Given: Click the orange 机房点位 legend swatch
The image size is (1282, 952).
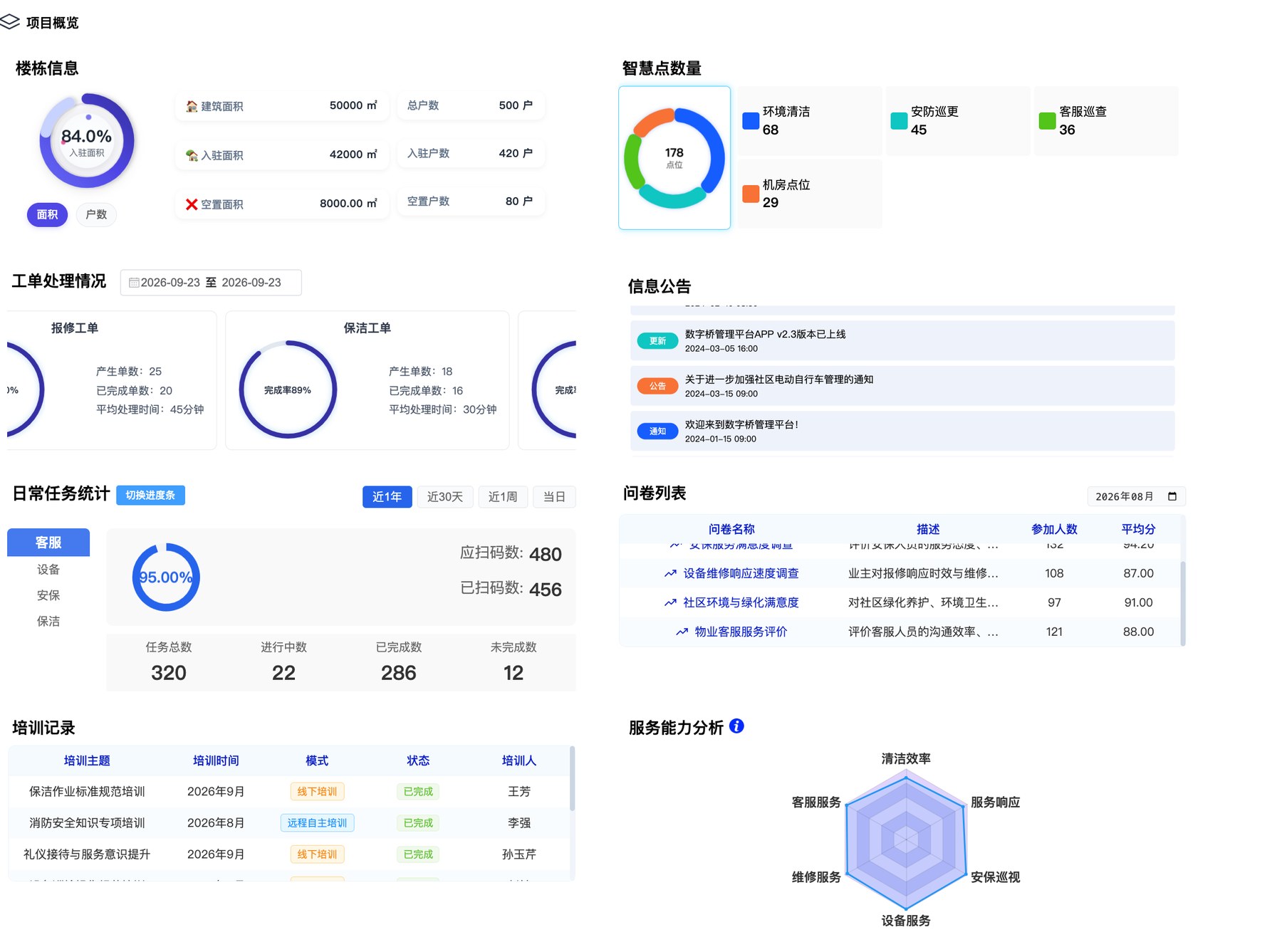Looking at the screenshot, I should (751, 194).
